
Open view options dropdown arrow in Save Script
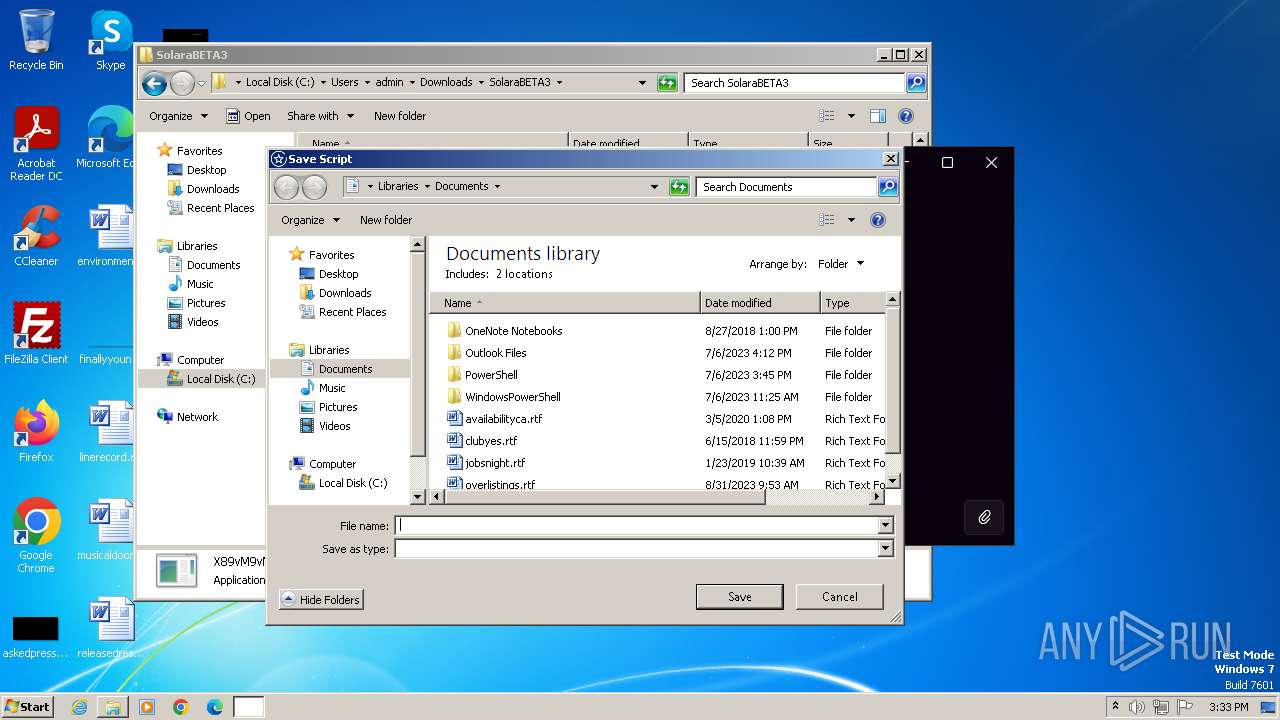pos(851,220)
